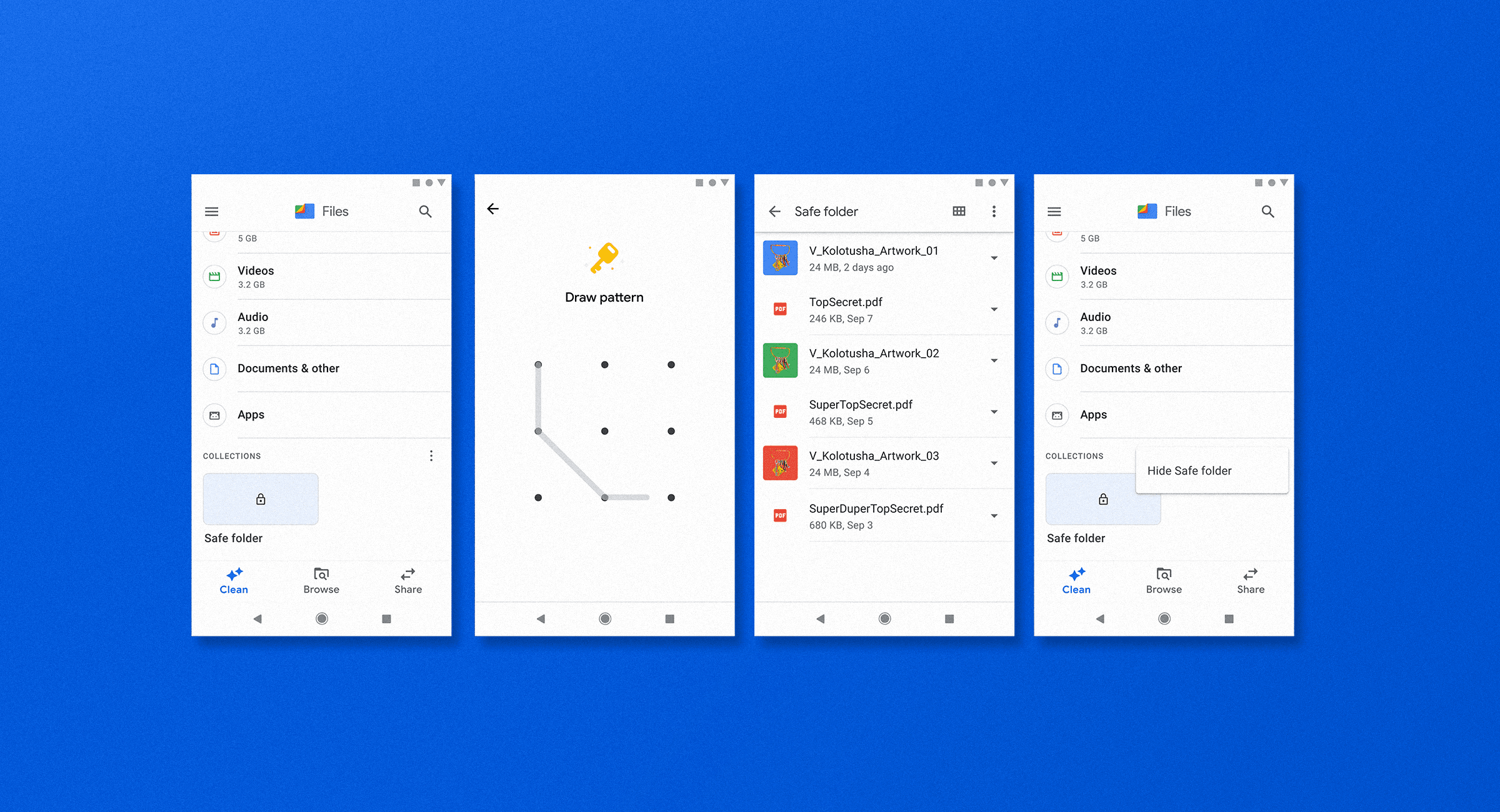1500x812 pixels.
Task: Click the Clean tab icon
Action: [234, 575]
